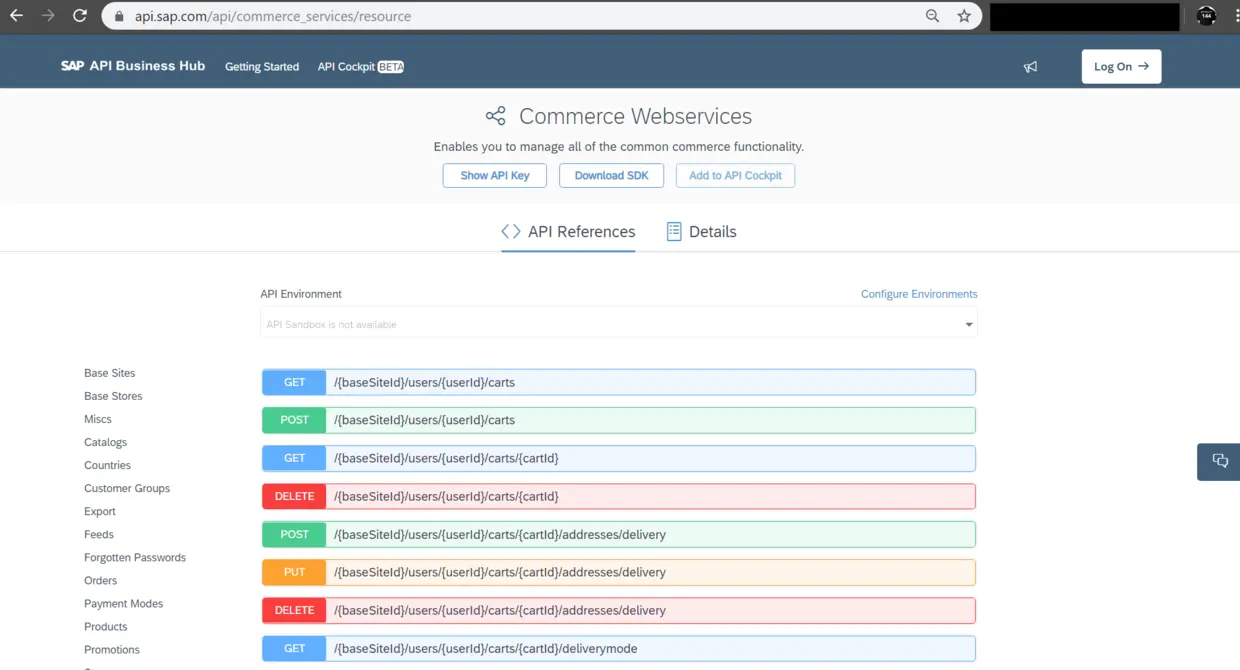Switch to the Details tab

(701, 232)
